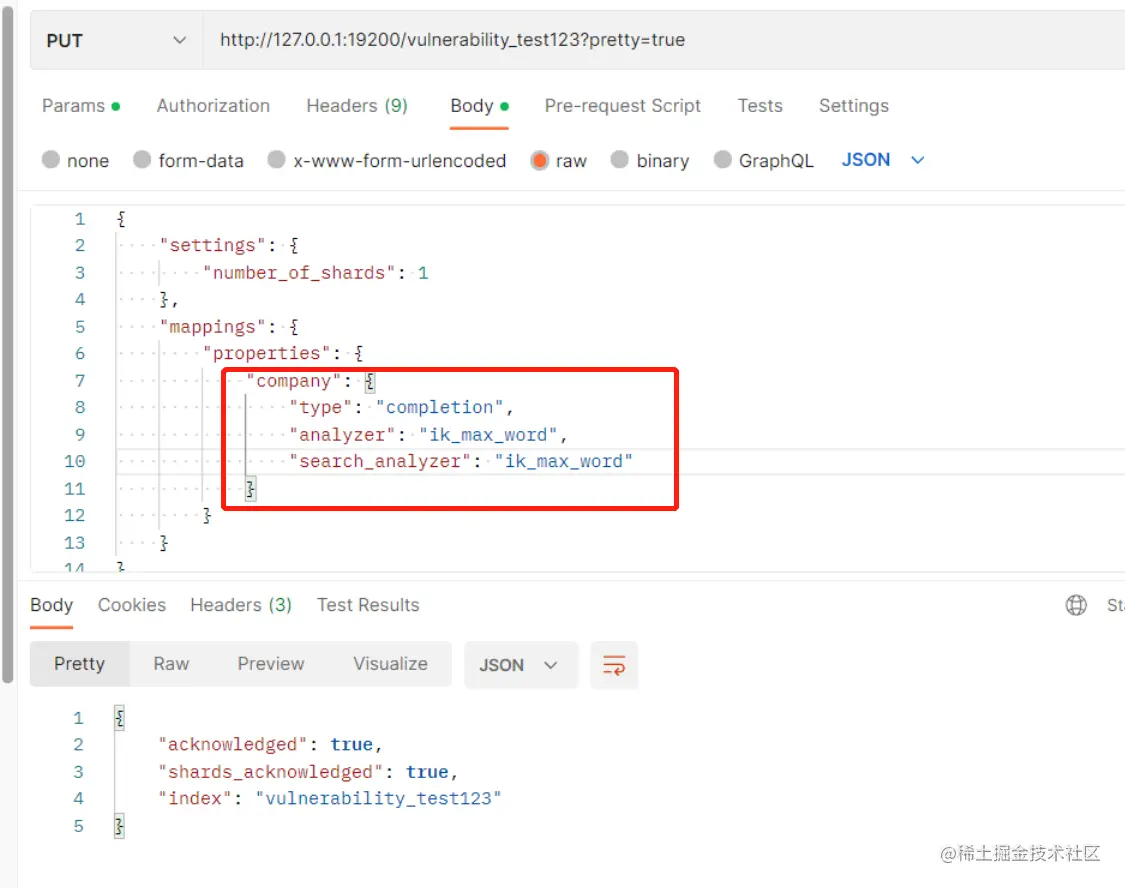
Task: Click the "acknowledged" key in response
Action: 232,745
